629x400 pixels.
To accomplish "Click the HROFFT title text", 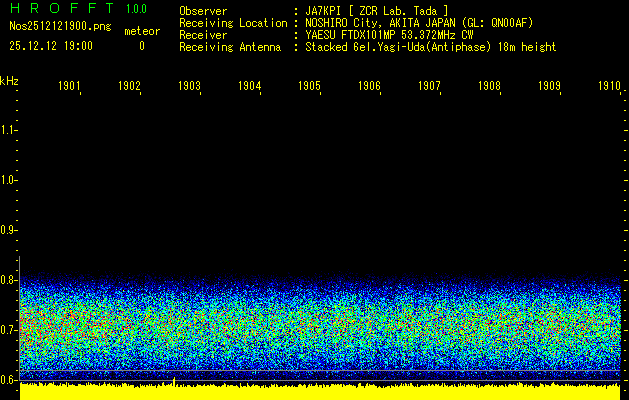I will 55,9.
